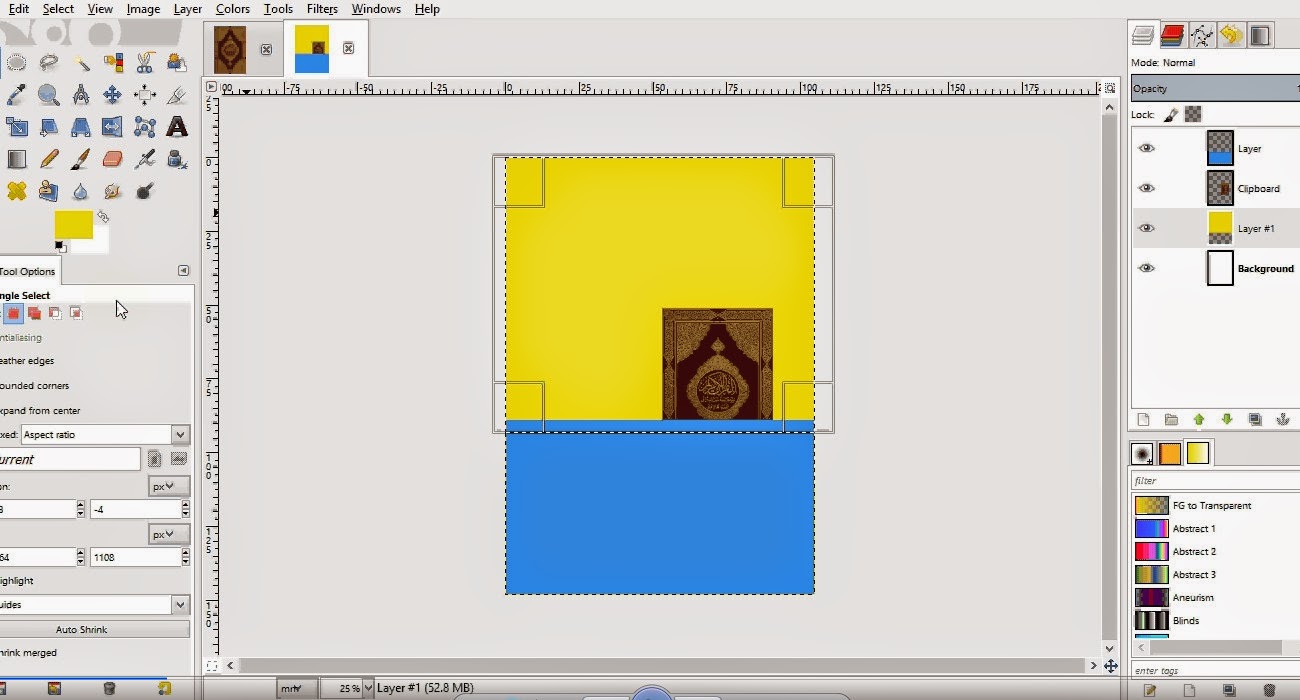Toggle visibility of the 'Layer' layer
Image resolution: width=1300 pixels, height=700 pixels.
(x=1147, y=148)
